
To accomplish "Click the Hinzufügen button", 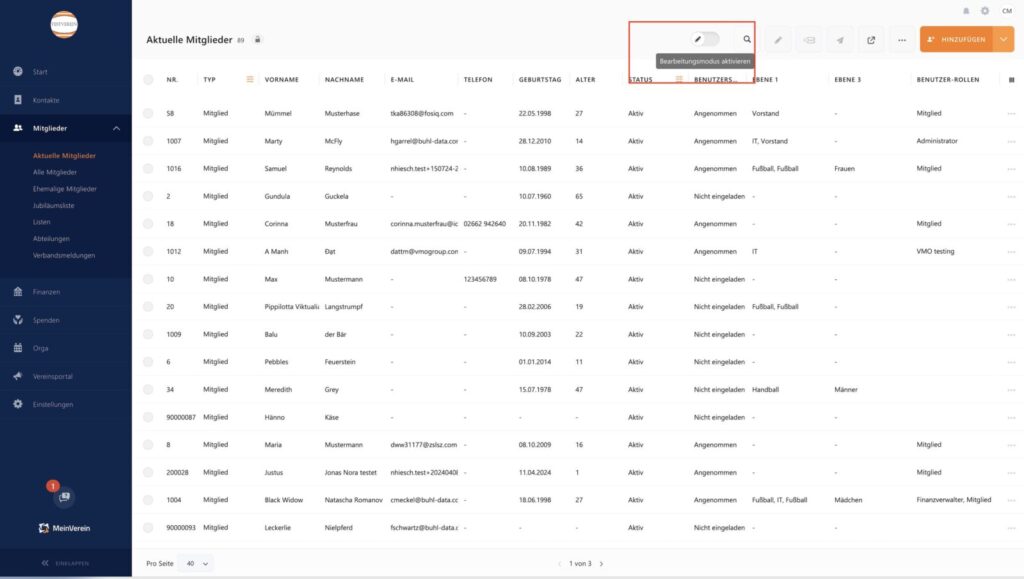I will click(x=956, y=40).
